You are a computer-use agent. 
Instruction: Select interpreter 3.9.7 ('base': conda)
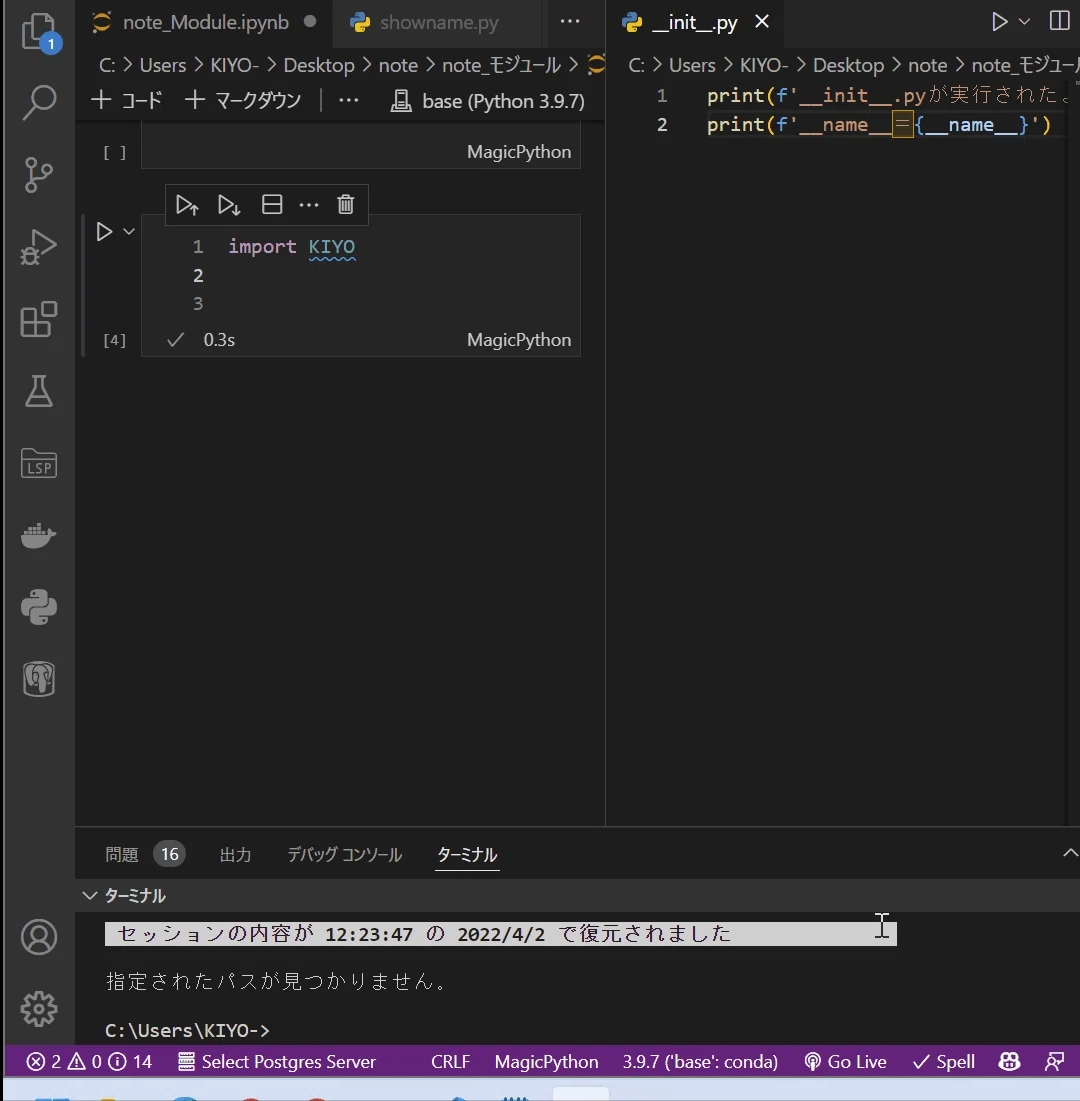click(700, 1062)
